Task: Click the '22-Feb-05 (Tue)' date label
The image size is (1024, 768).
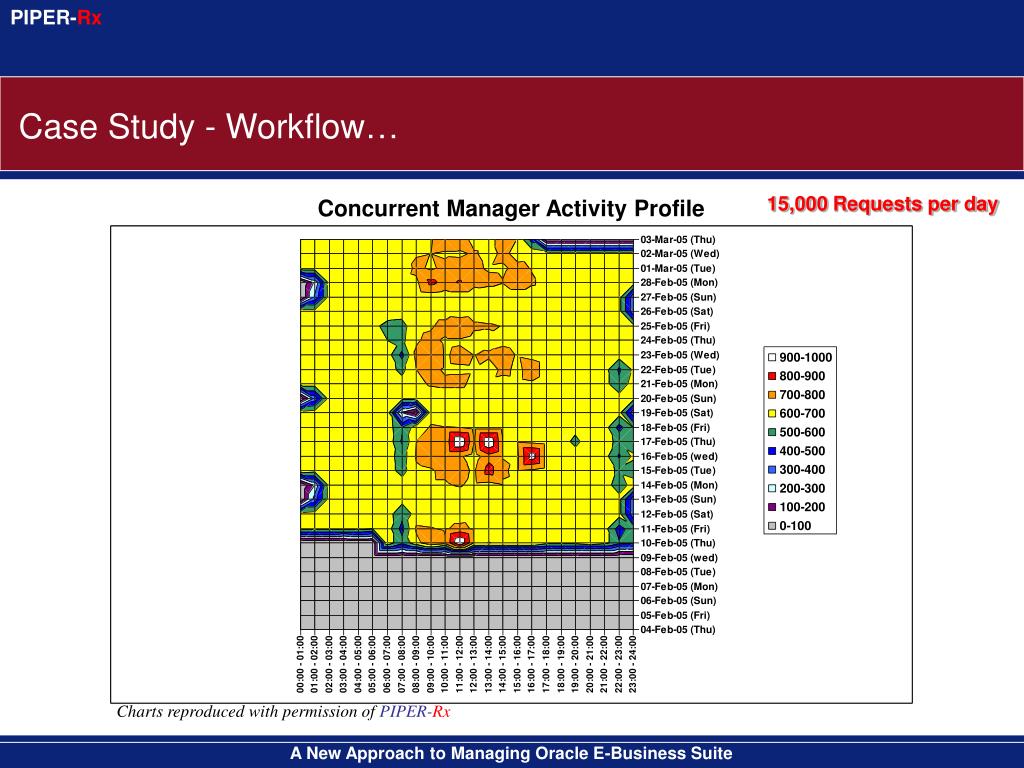Action: coord(678,370)
